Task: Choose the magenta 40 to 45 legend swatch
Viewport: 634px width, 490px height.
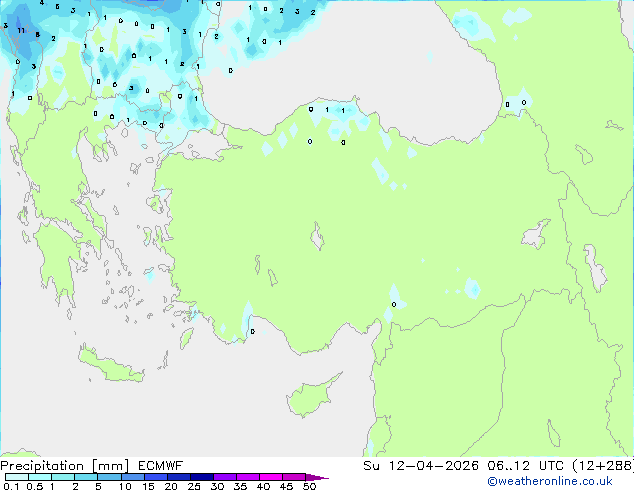Action: [271, 477]
